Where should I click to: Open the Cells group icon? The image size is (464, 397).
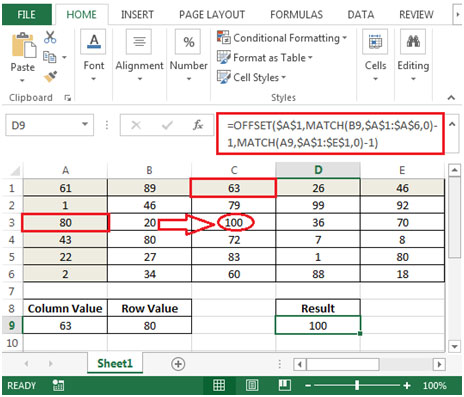coord(375,41)
